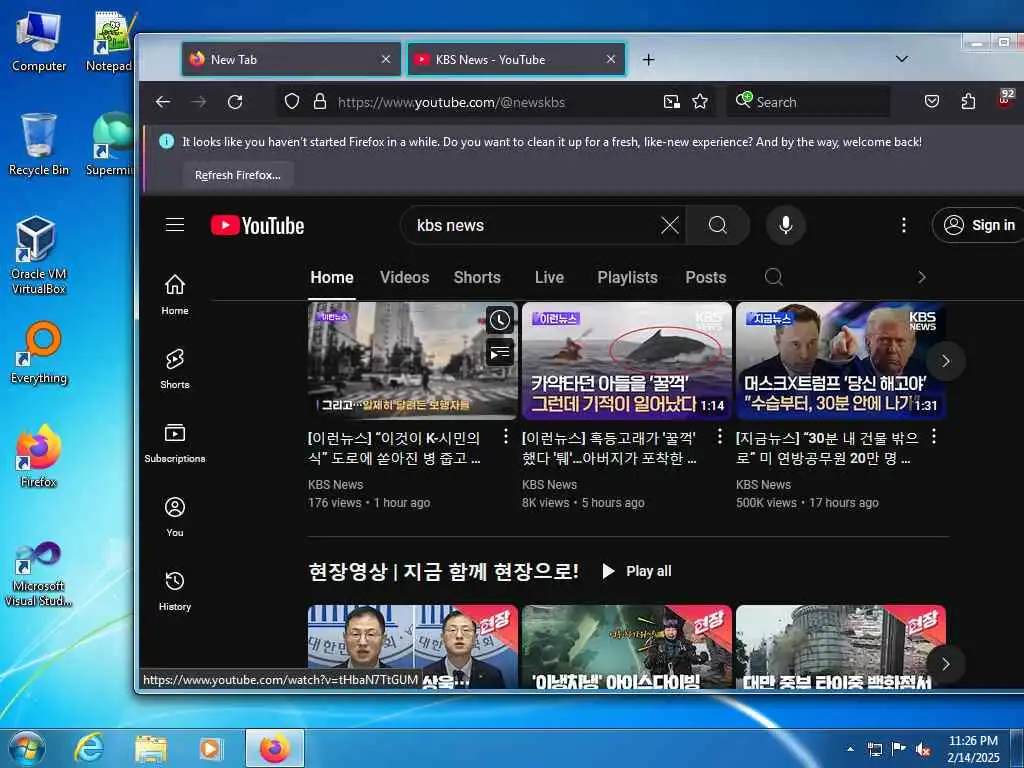
Task: Open the whale kayak video thumbnail
Action: 627,360
